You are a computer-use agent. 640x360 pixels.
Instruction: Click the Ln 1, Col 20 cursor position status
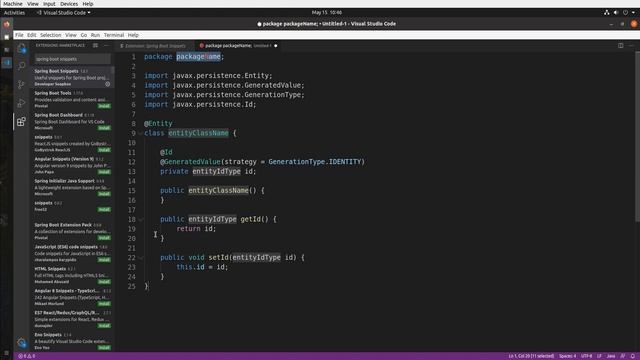(x=531, y=356)
